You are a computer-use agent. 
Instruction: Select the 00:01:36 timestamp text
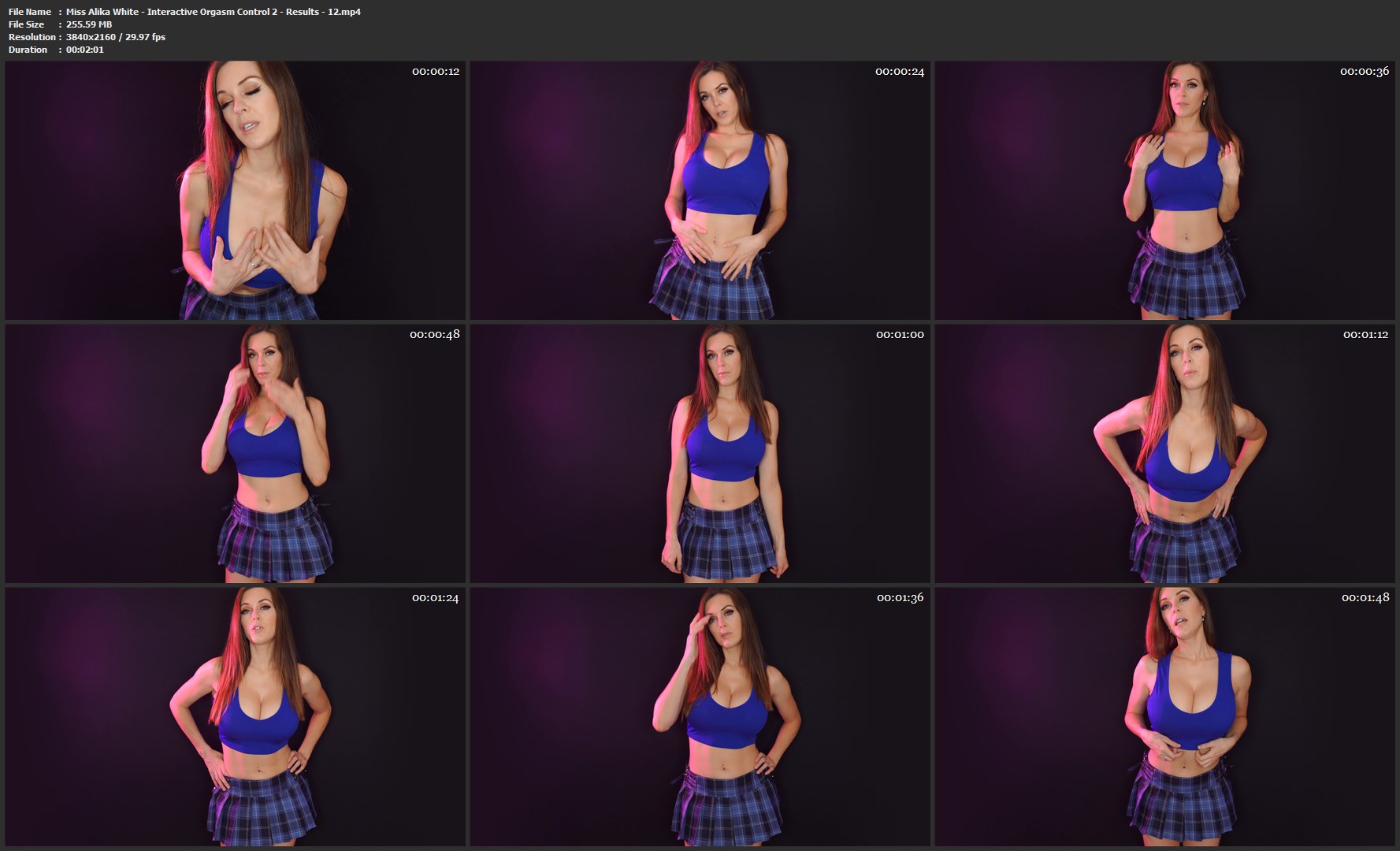900,598
